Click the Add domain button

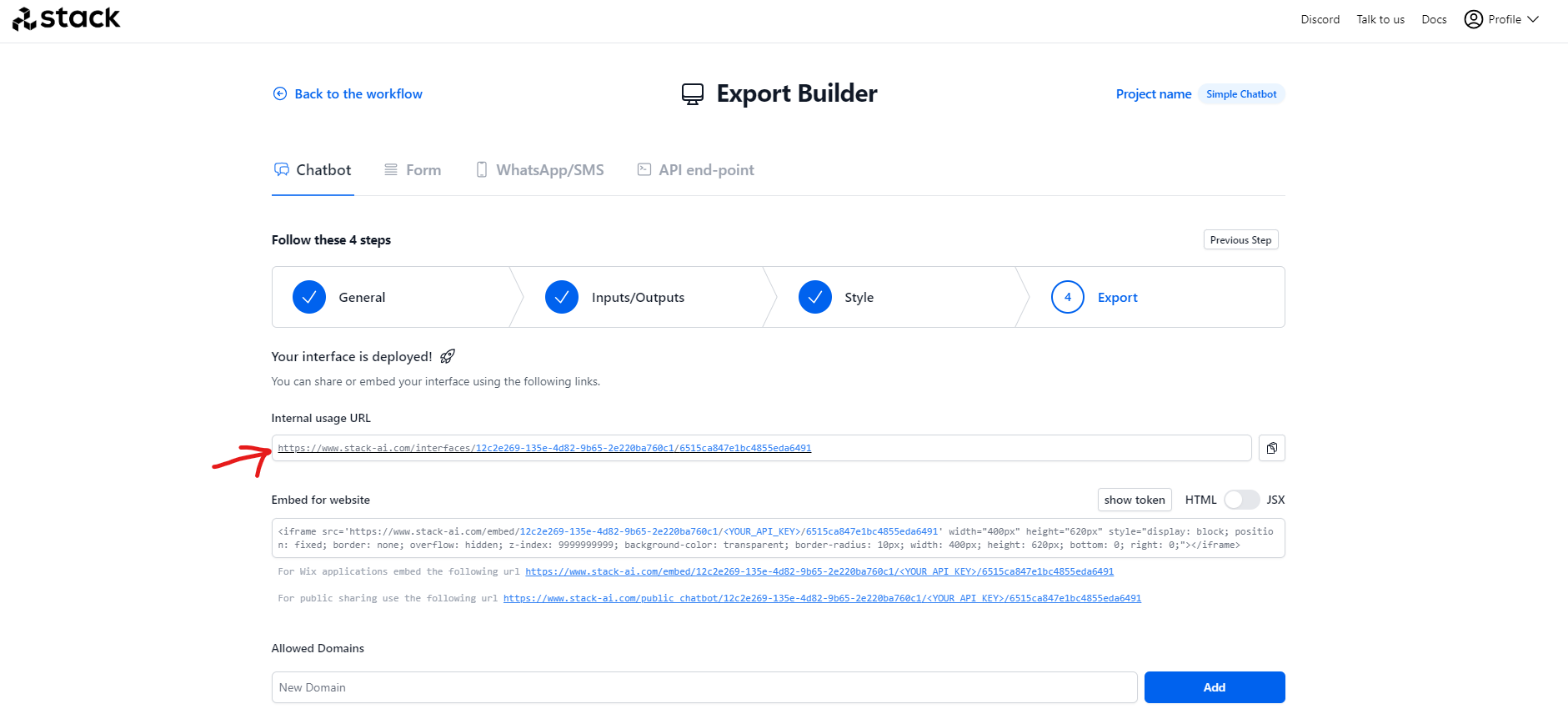(1215, 687)
